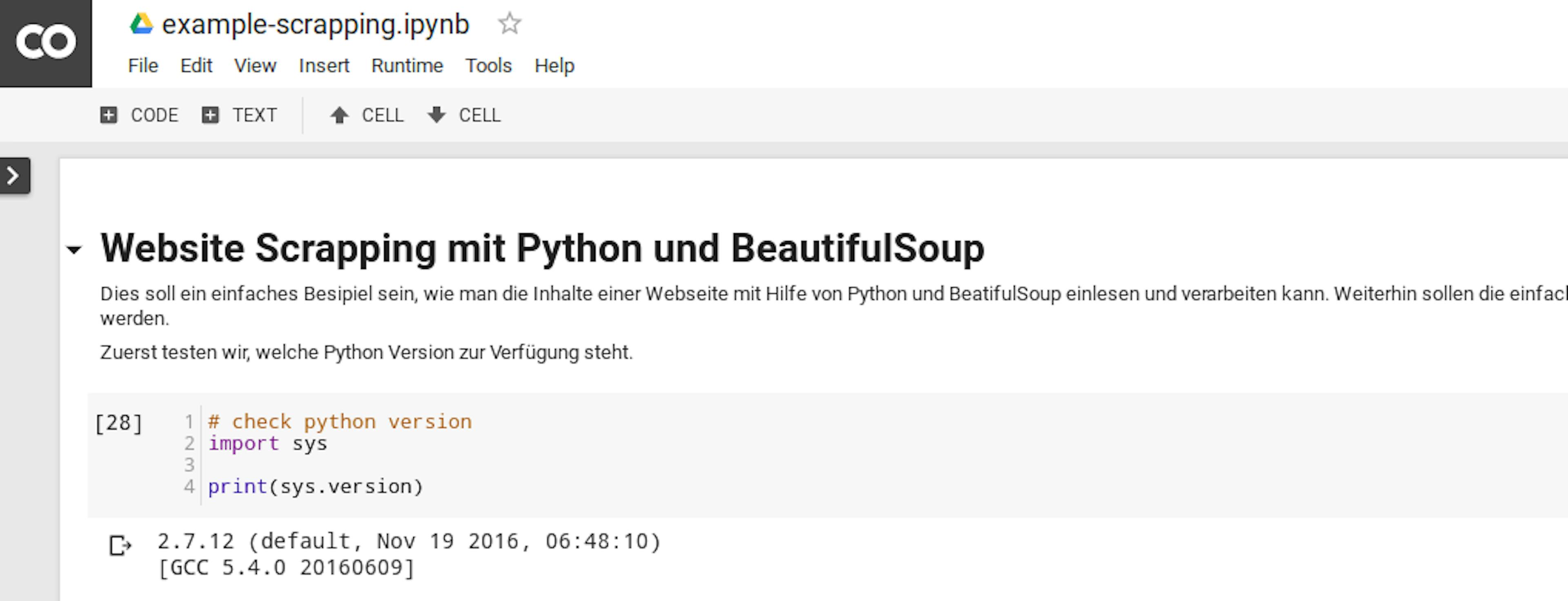Collapse the Website Scrapping section triangle
This screenshot has height=601, width=1568.
pyautogui.click(x=74, y=250)
